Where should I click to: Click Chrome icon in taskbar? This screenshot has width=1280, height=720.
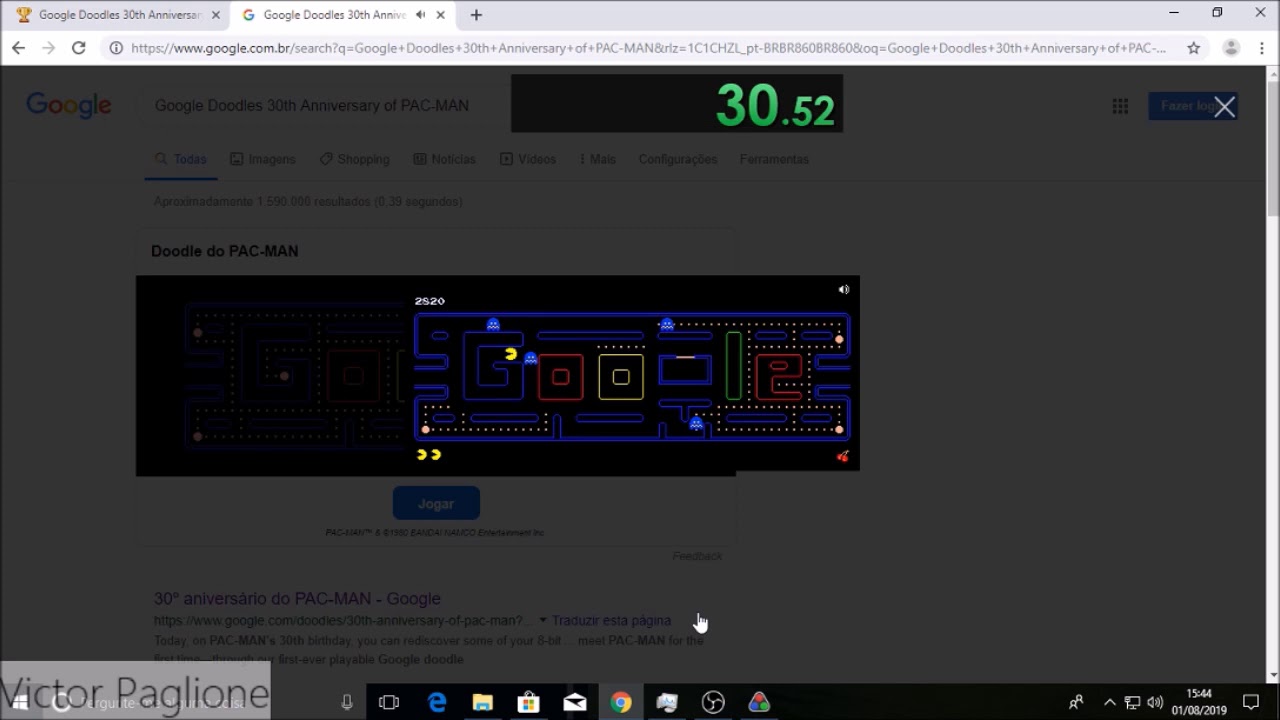click(x=621, y=703)
